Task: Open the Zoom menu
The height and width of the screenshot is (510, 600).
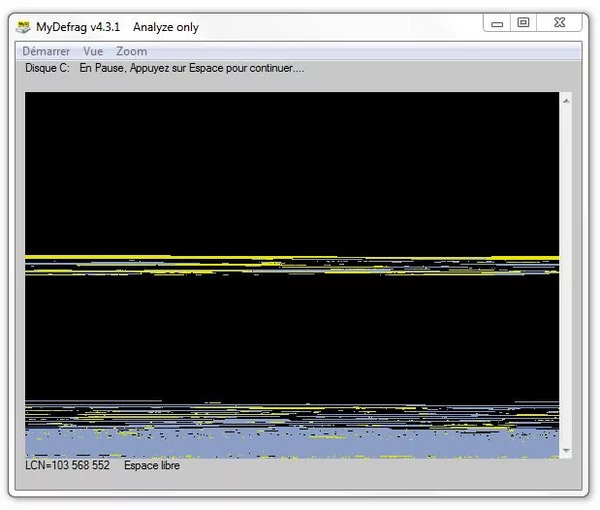Action: pos(132,51)
